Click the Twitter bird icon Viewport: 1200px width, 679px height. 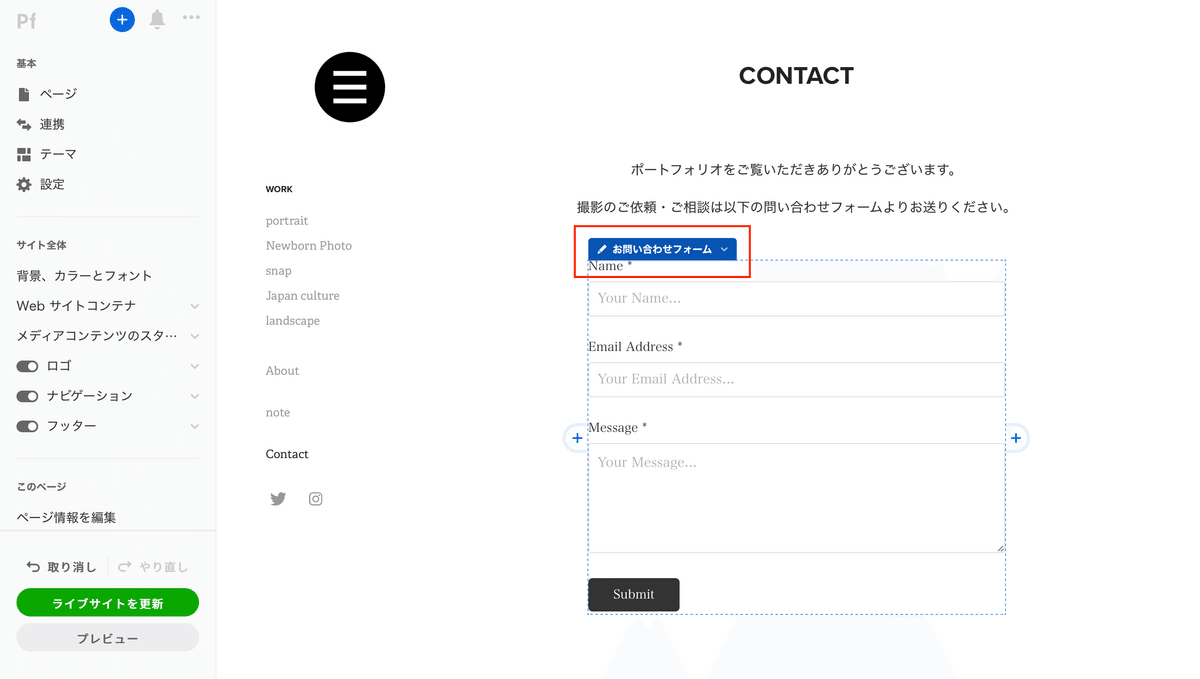coord(278,499)
